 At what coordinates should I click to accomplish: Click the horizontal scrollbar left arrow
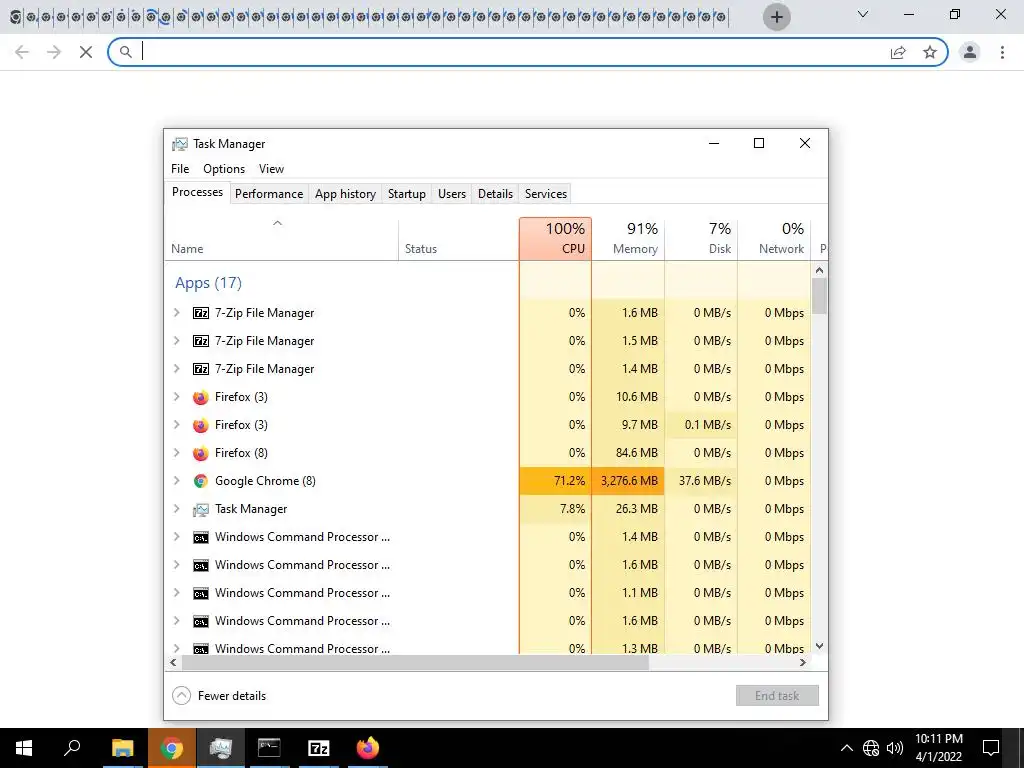tap(173, 662)
